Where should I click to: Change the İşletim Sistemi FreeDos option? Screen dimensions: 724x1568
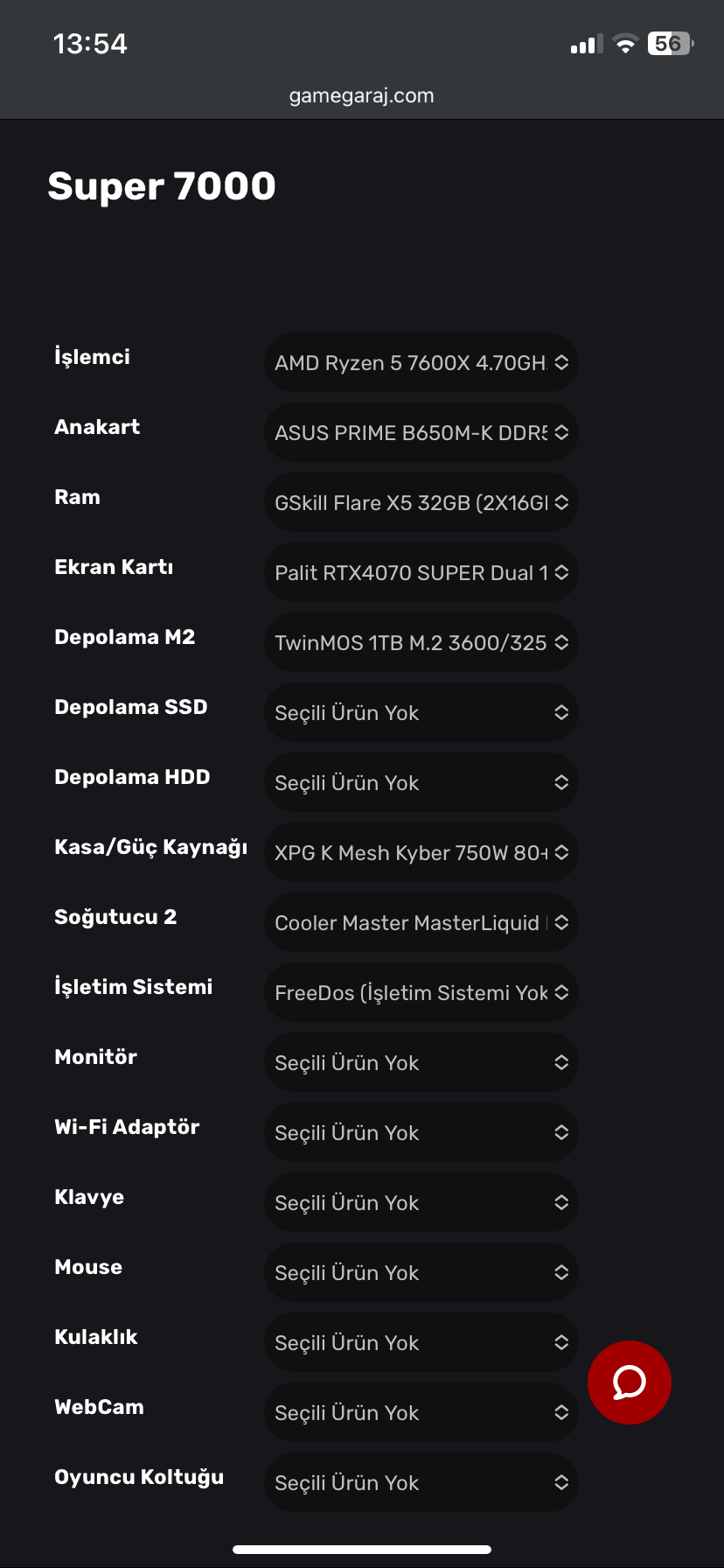421,992
